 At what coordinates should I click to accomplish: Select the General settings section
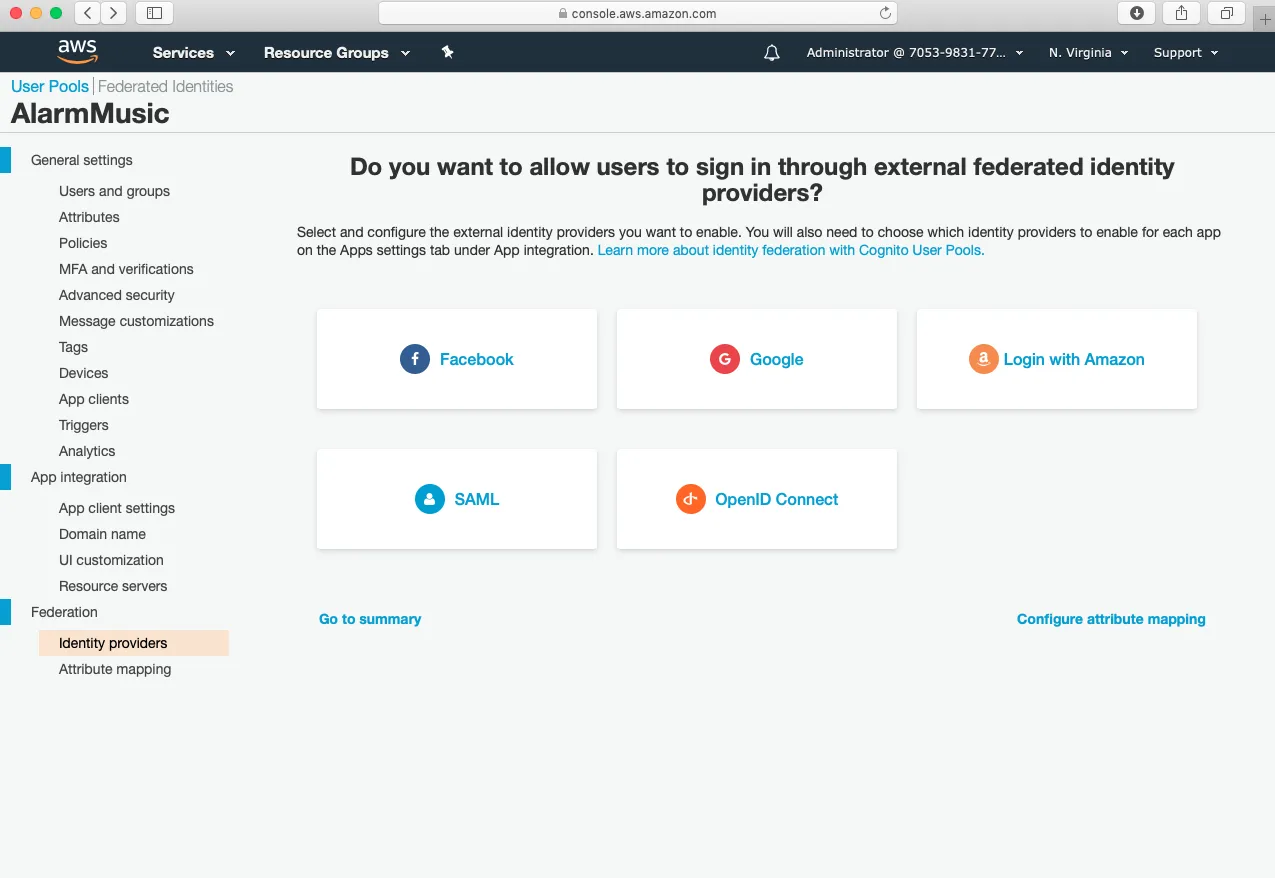pyautogui.click(x=82, y=160)
